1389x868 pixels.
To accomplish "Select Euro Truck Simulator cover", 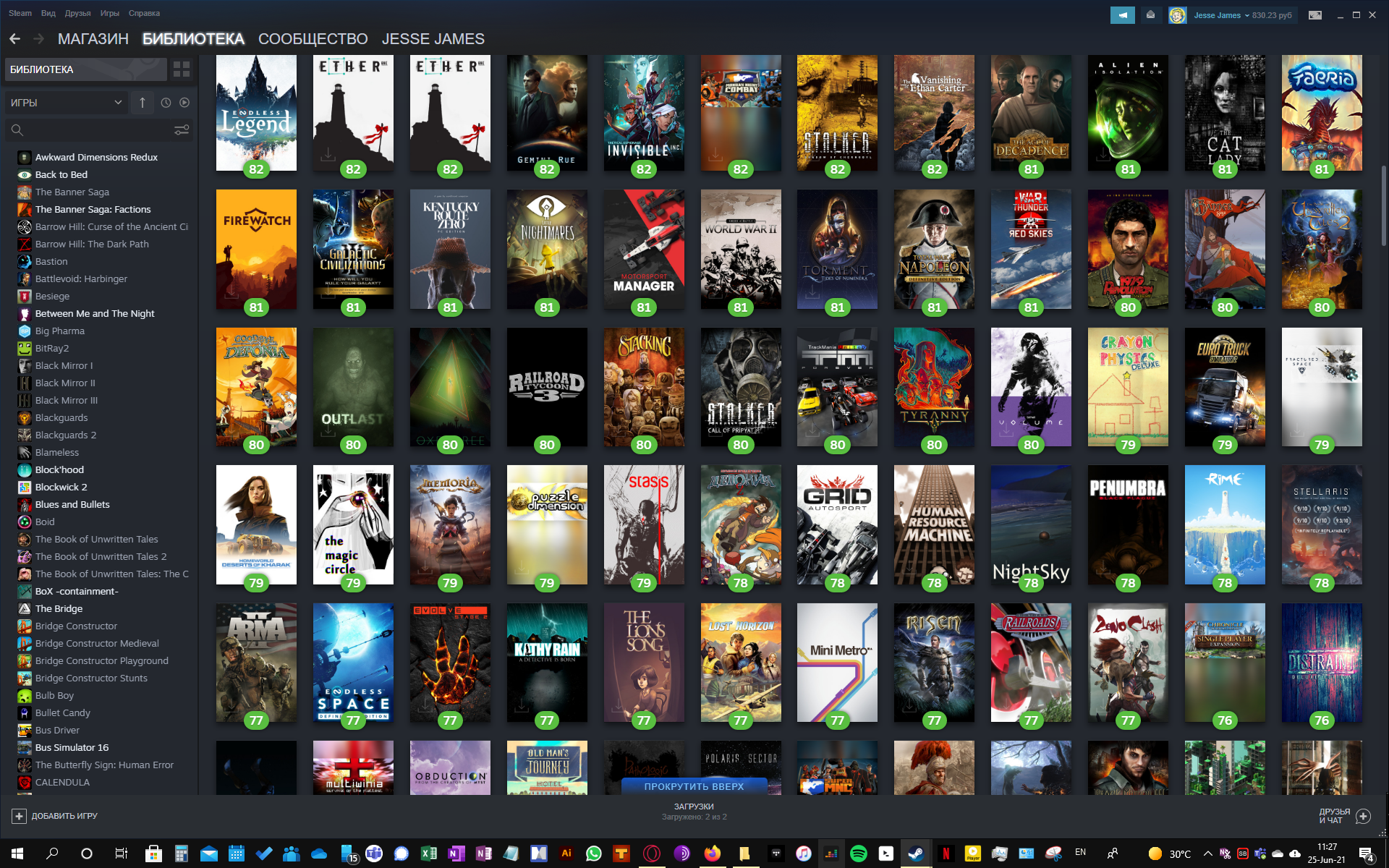I will tap(1225, 387).
